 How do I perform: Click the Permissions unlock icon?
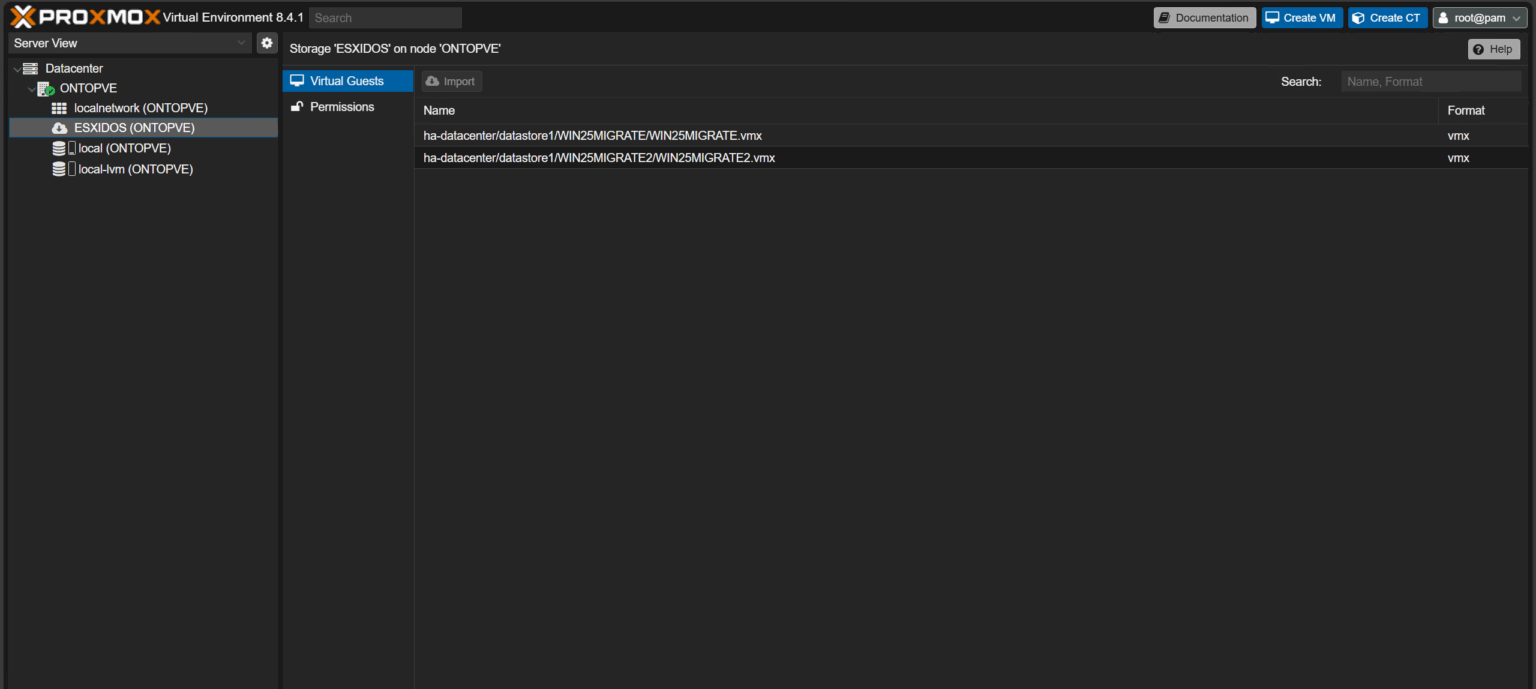pos(297,107)
